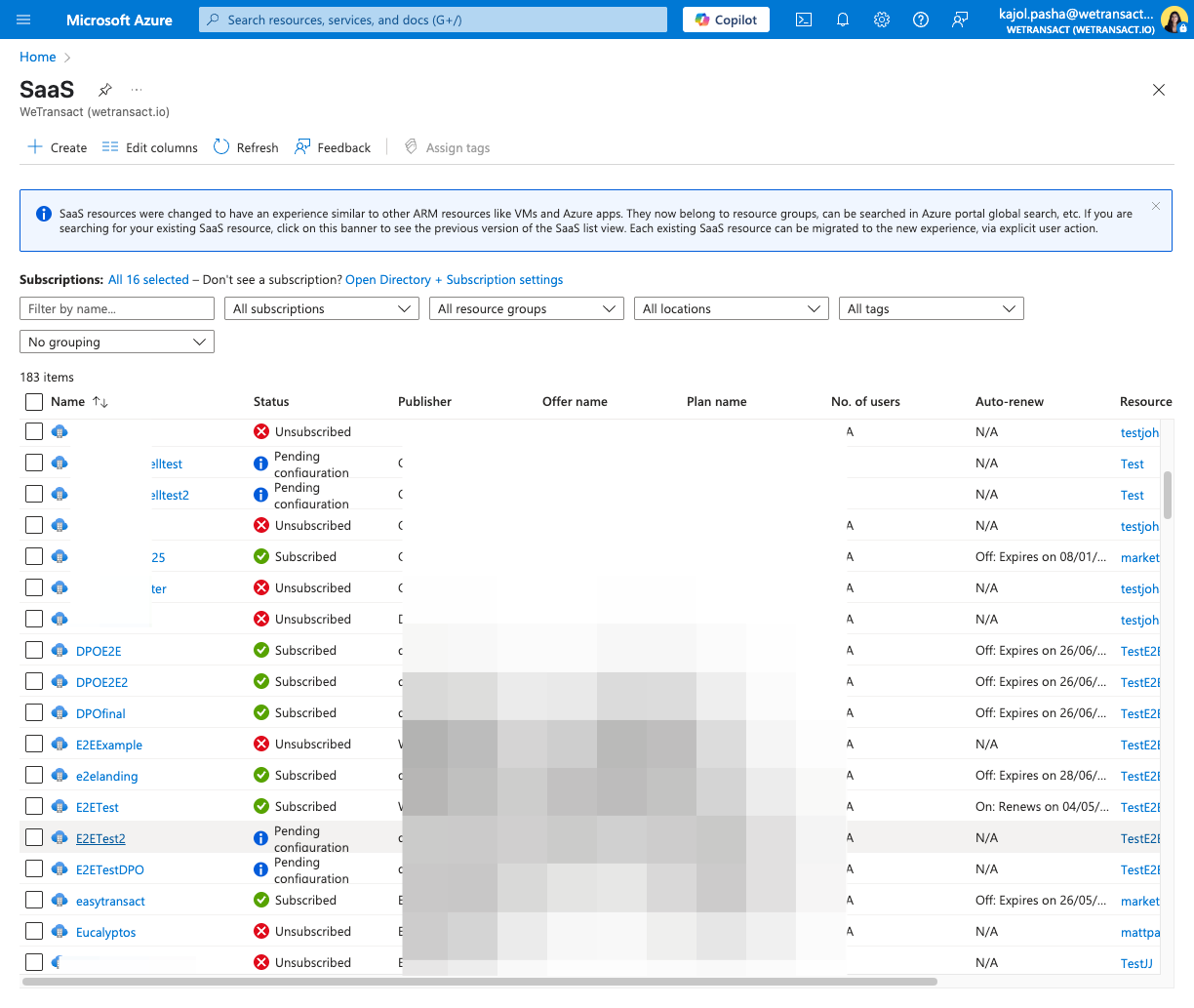Expand the All resource groups dropdown
The image size is (1194, 1008).
point(527,308)
